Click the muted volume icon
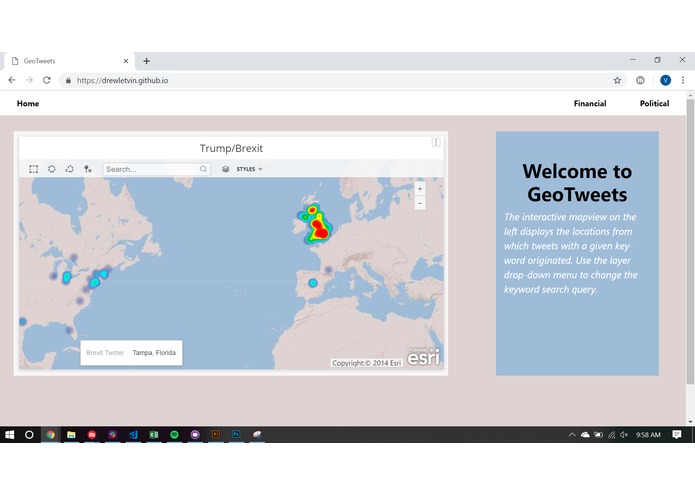The width and height of the screenshot is (695, 494). [x=624, y=435]
